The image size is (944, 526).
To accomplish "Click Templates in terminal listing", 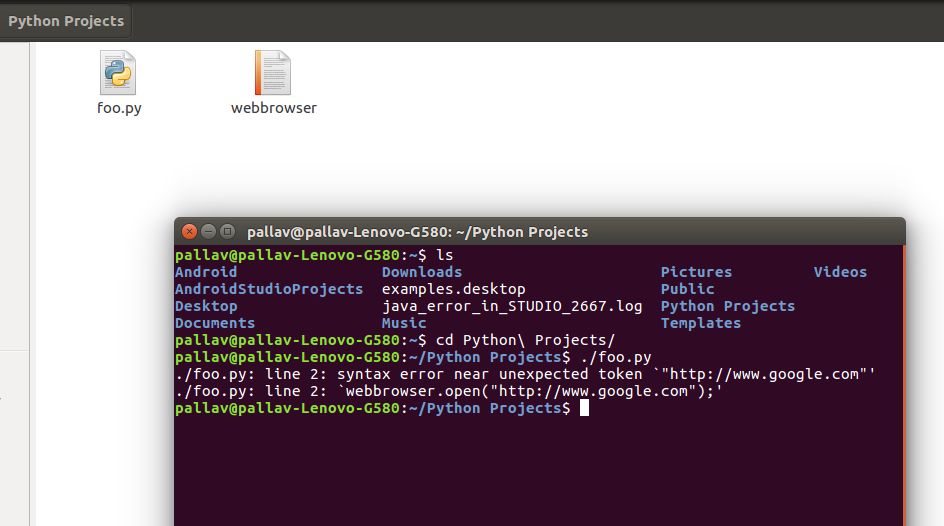I will pyautogui.click(x=701, y=323).
